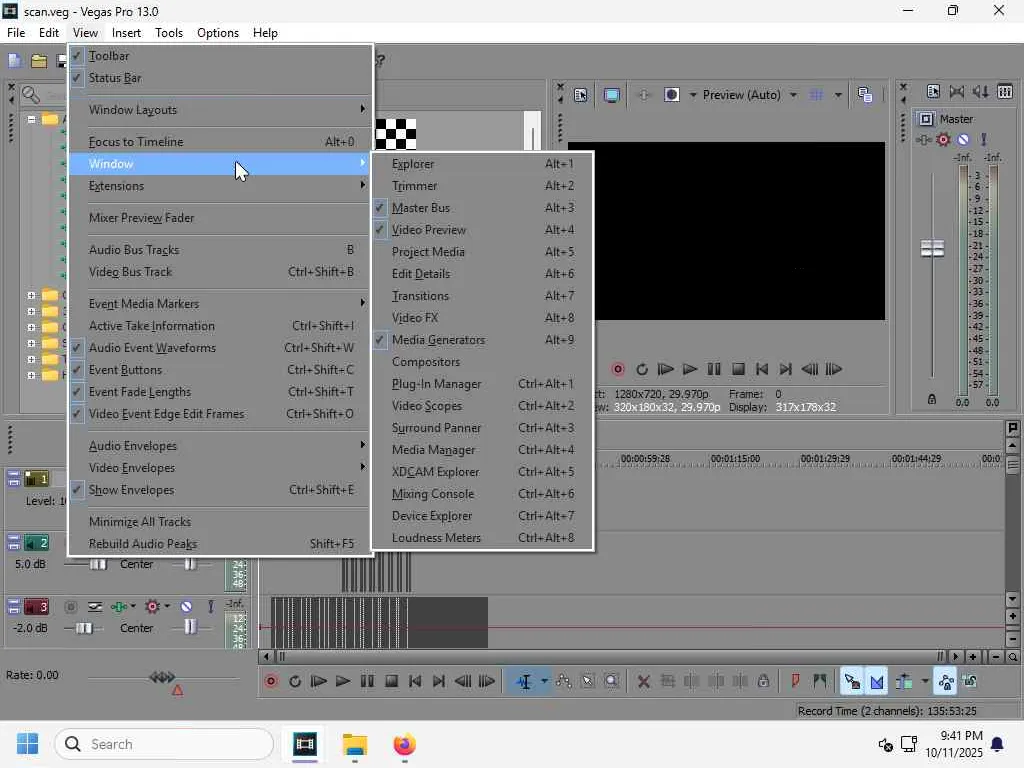
Task: Click track 3 FX green plug icon
Action: point(119,607)
